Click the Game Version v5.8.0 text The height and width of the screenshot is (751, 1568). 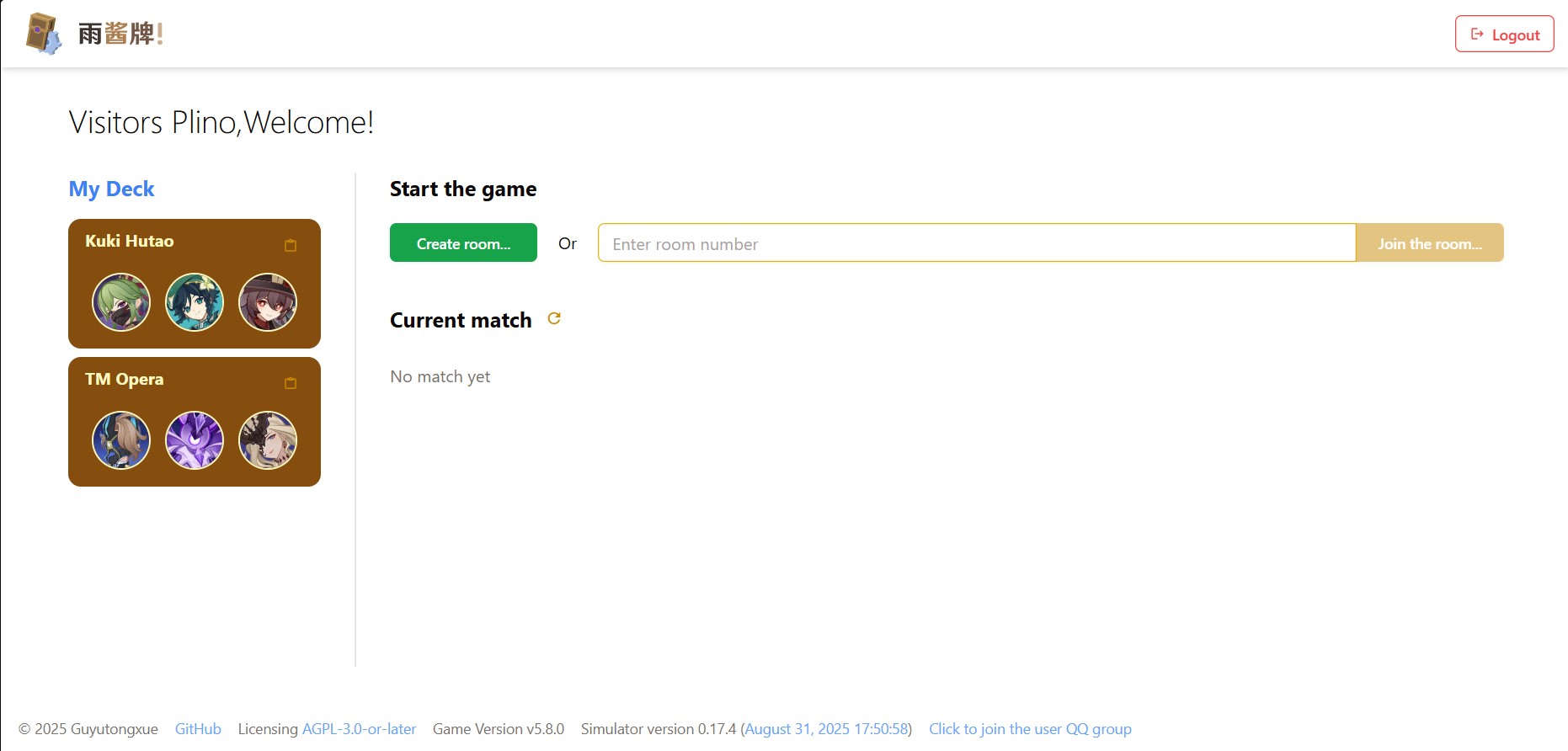pyautogui.click(x=499, y=729)
